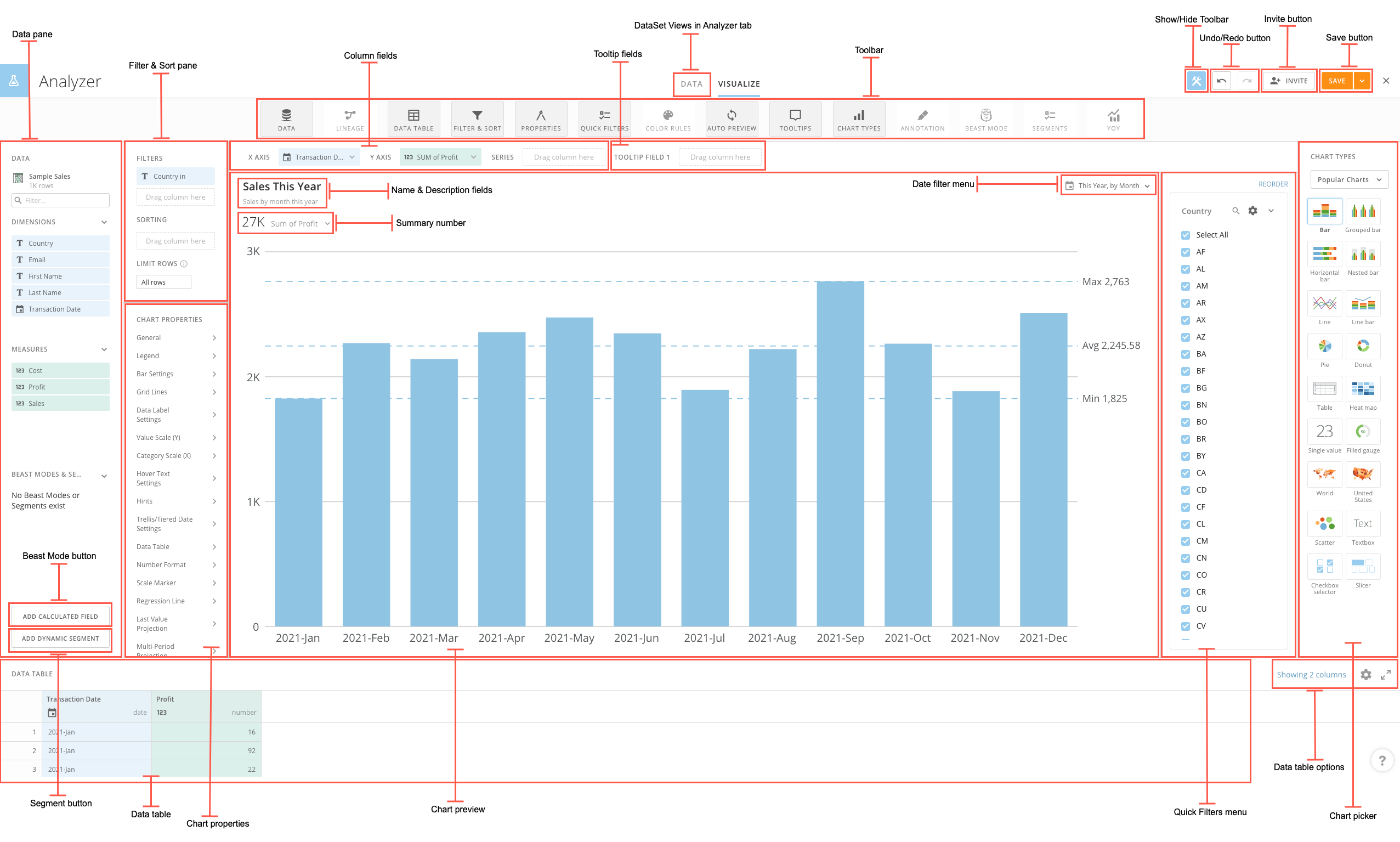This screenshot has width=1400, height=842.
Task: Open the Beast Mode toolbar icon
Action: [986, 118]
